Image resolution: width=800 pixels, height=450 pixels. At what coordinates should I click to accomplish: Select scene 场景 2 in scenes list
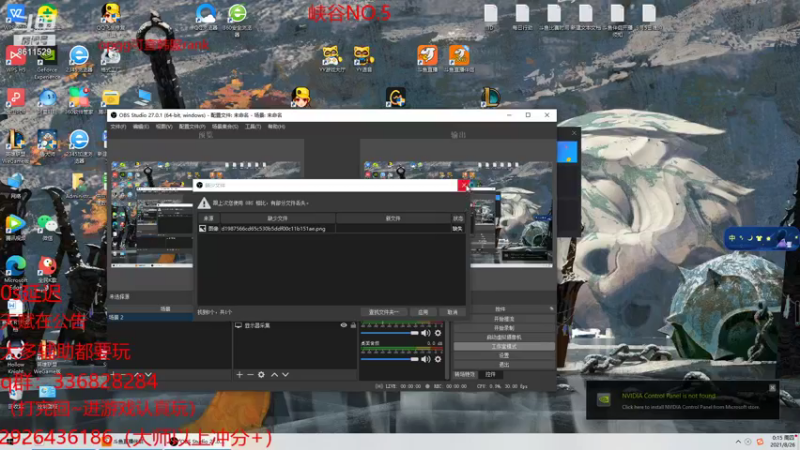pyautogui.click(x=150, y=317)
